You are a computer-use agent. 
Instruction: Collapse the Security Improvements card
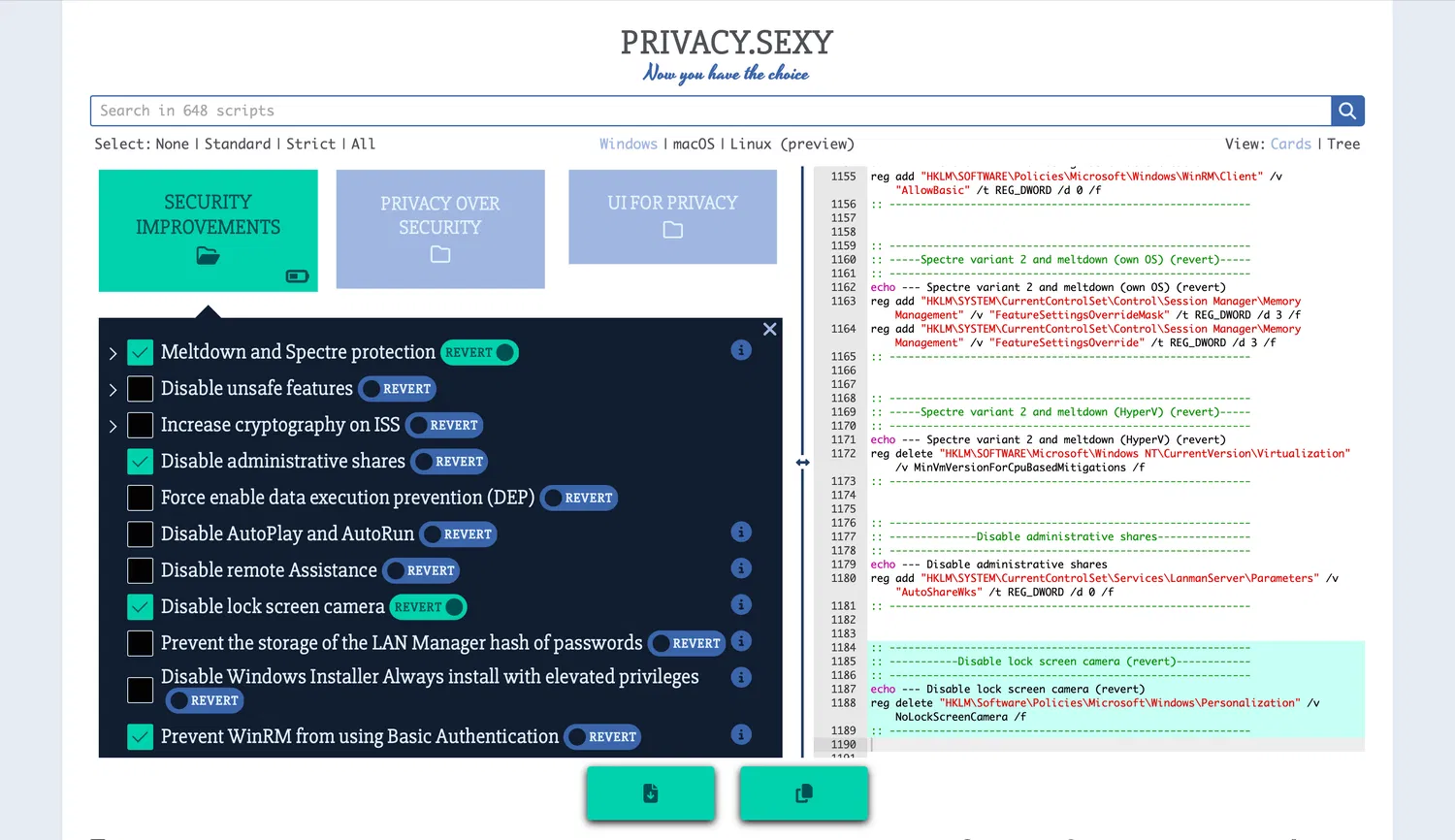coord(208,231)
